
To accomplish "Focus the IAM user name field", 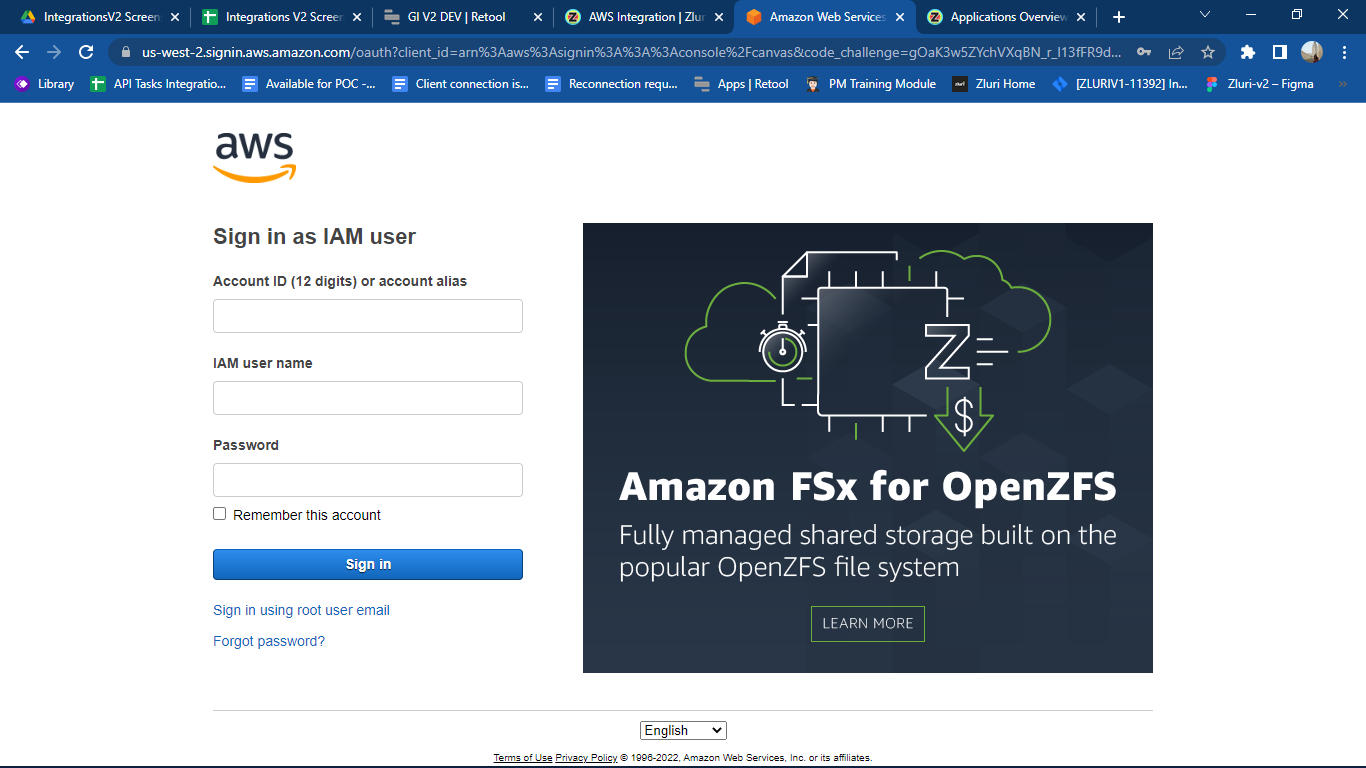I will pyautogui.click(x=368, y=398).
